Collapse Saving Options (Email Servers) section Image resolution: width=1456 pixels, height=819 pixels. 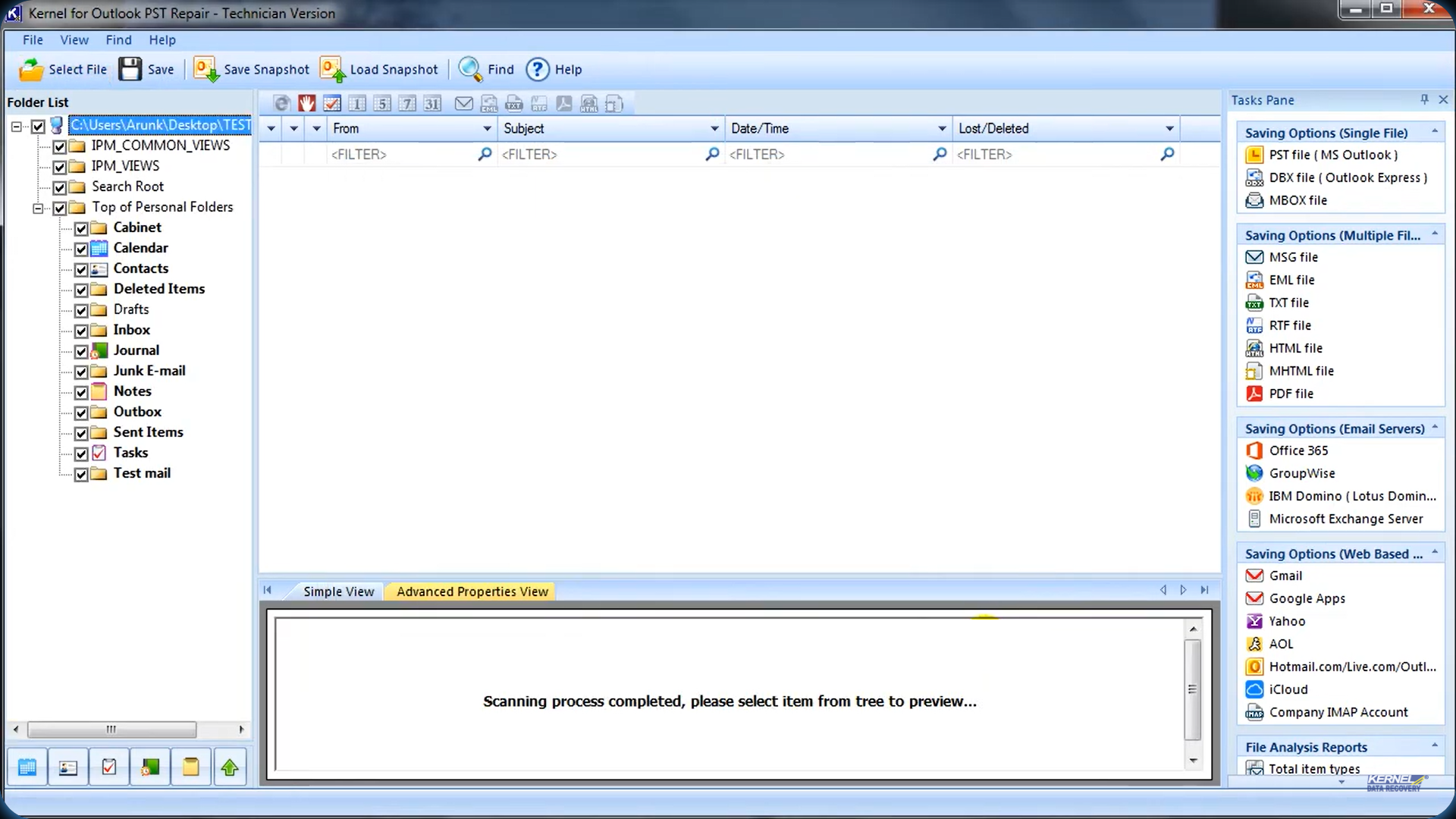coord(1435,428)
